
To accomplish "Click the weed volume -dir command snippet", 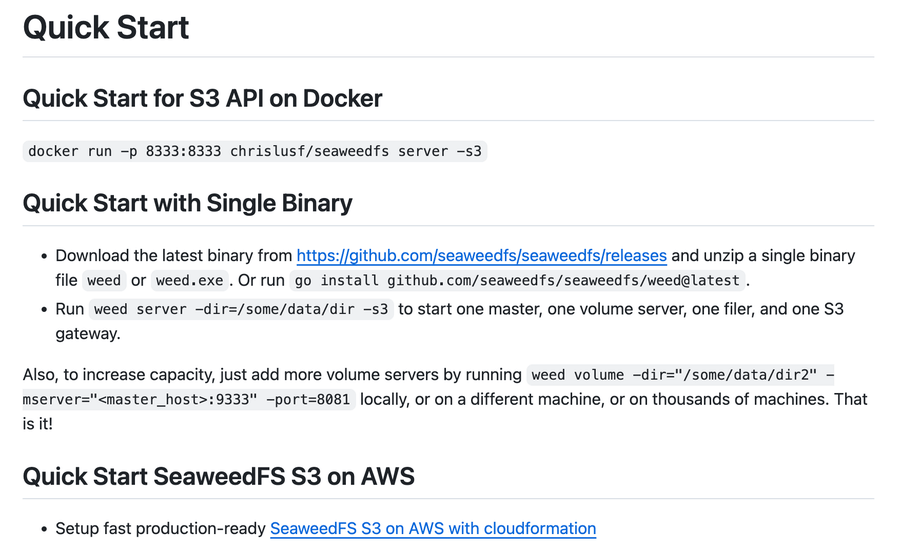I will (681, 375).
